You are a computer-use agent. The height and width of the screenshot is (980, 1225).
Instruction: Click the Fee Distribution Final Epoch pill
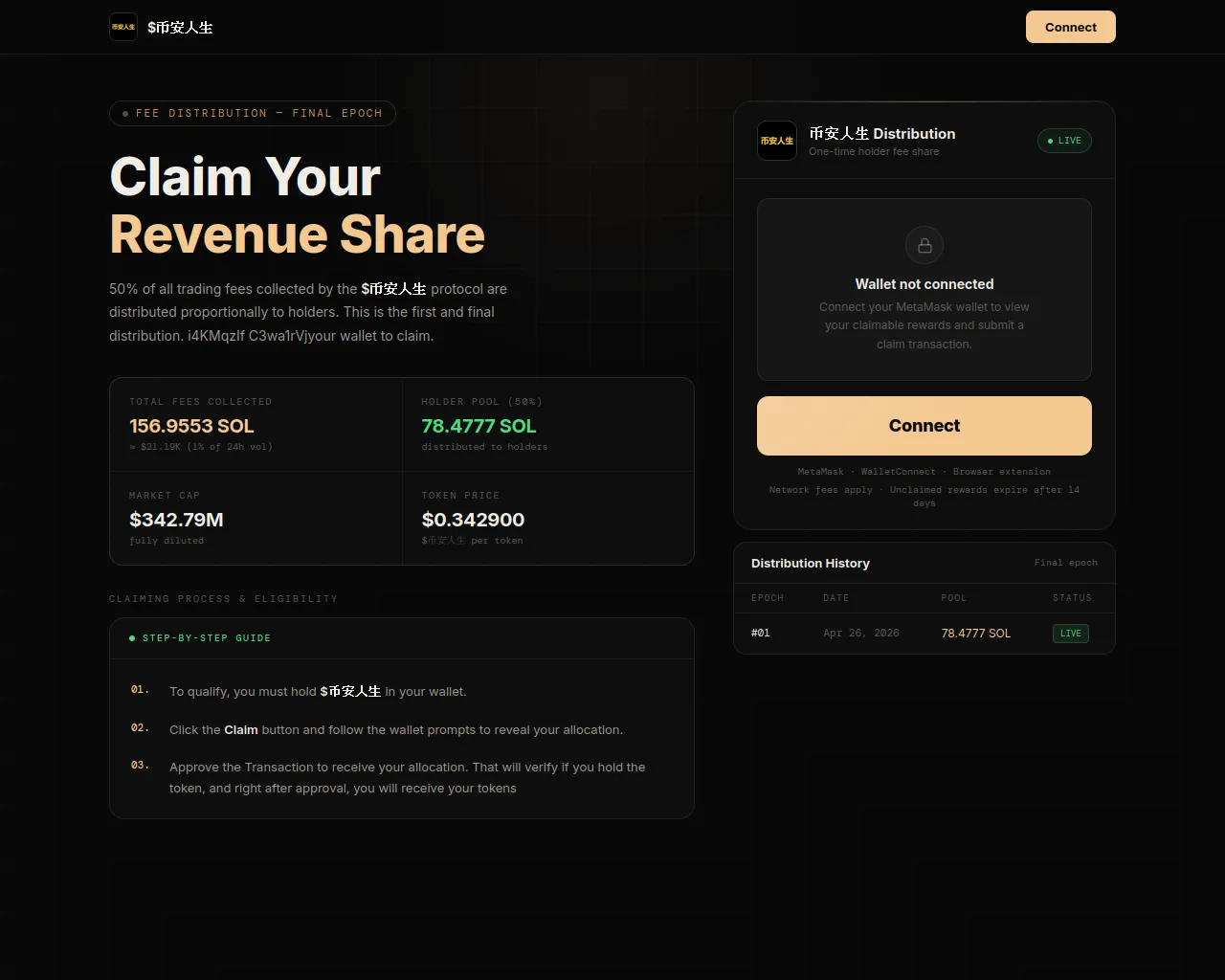[253, 113]
